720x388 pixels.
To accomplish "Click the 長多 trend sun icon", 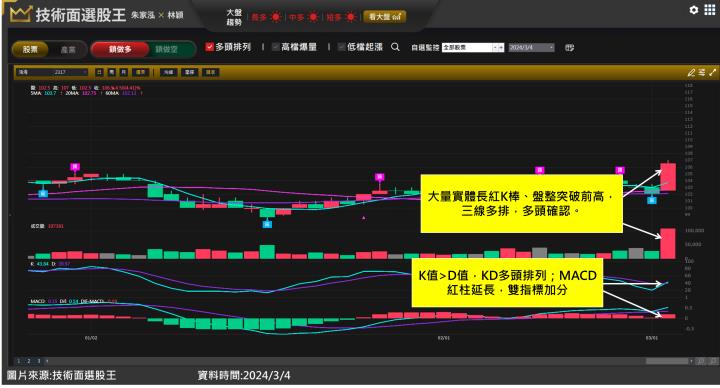I will (276, 17).
